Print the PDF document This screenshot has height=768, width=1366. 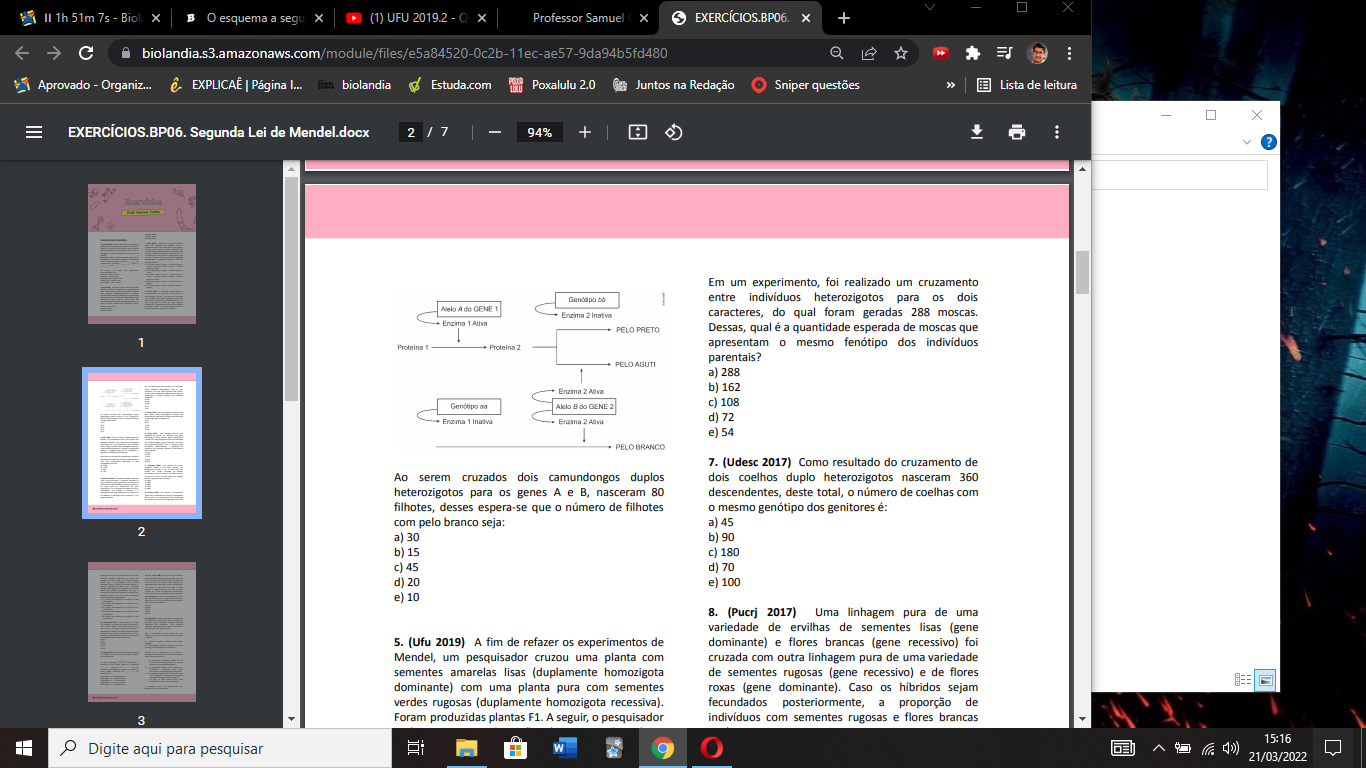pyautogui.click(x=1017, y=132)
